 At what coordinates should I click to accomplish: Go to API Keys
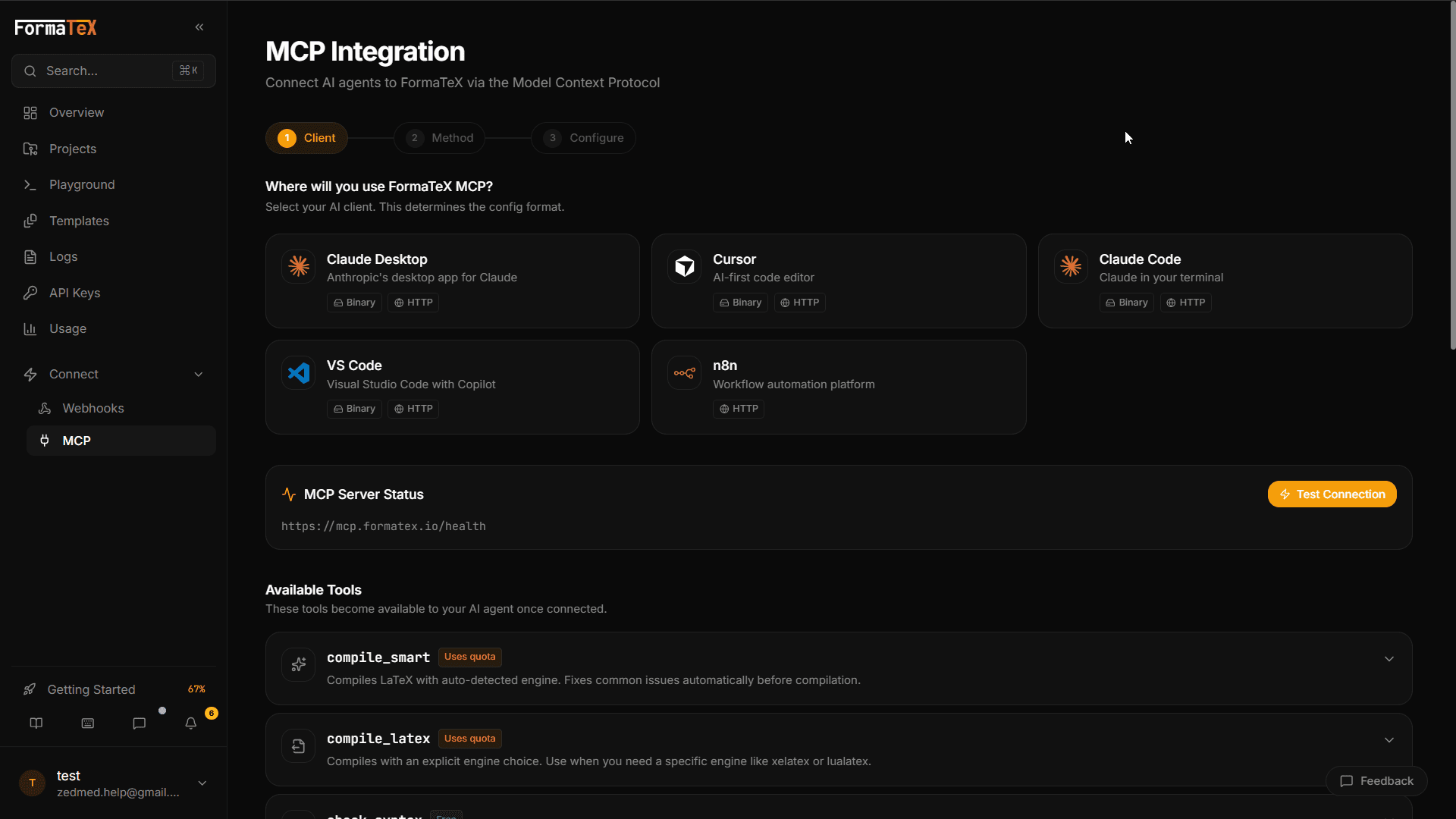click(114, 293)
